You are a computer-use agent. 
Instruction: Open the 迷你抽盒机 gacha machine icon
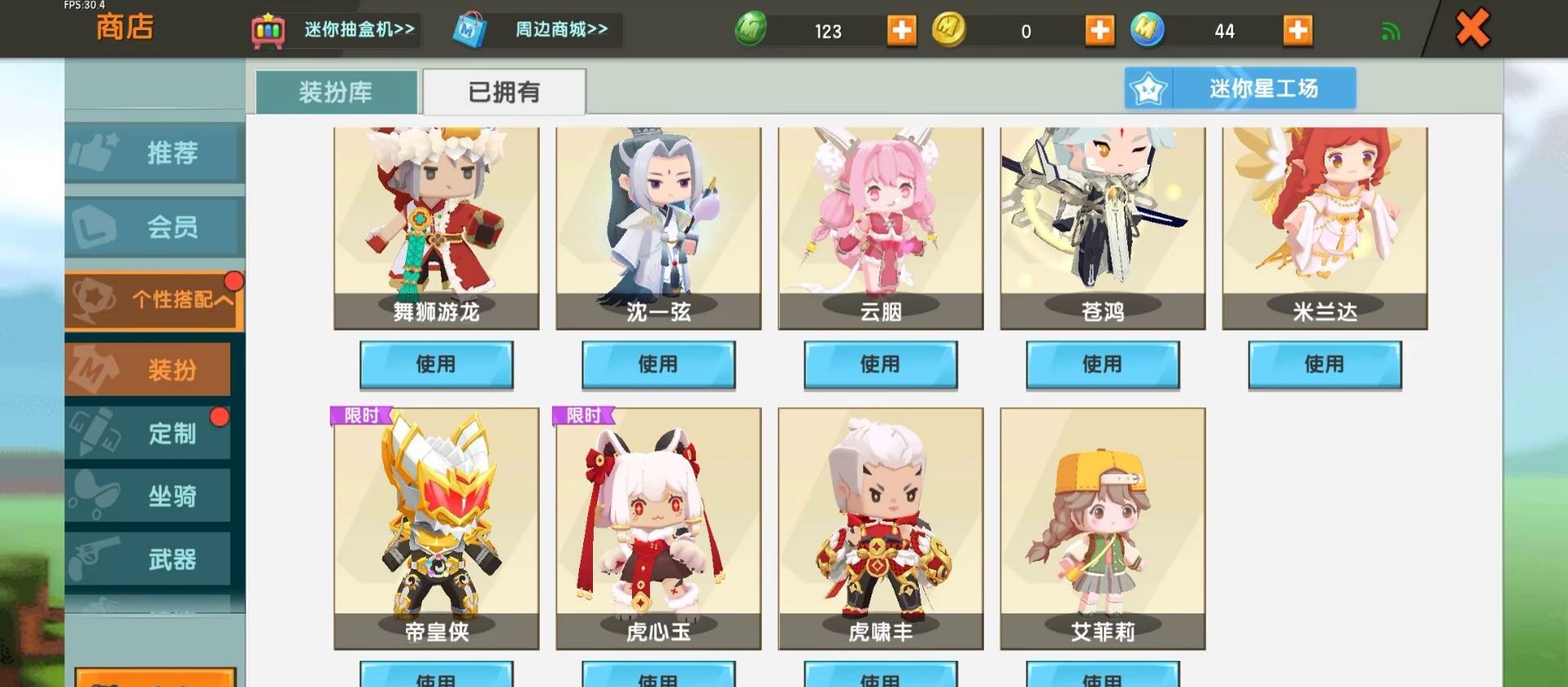point(268,31)
